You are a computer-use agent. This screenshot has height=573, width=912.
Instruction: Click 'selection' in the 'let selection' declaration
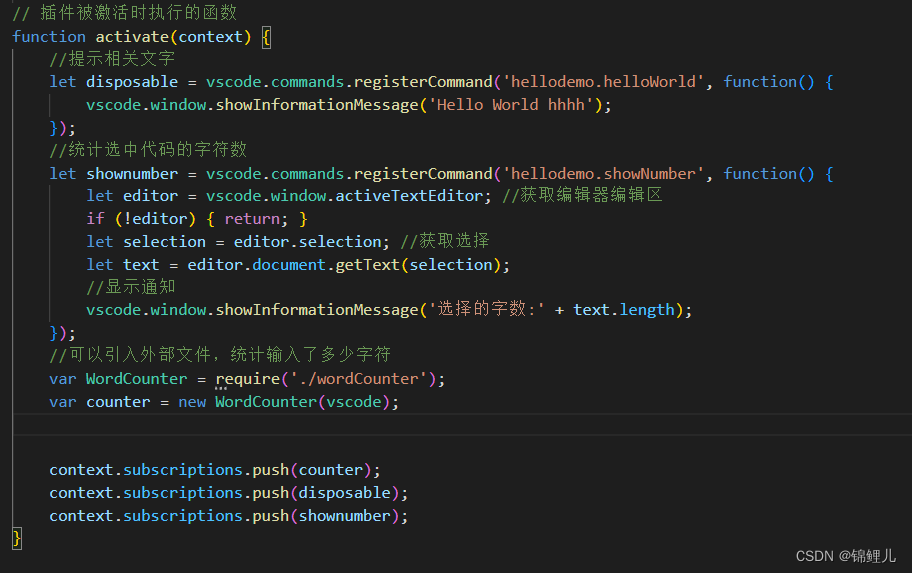pyautogui.click(x=165, y=242)
